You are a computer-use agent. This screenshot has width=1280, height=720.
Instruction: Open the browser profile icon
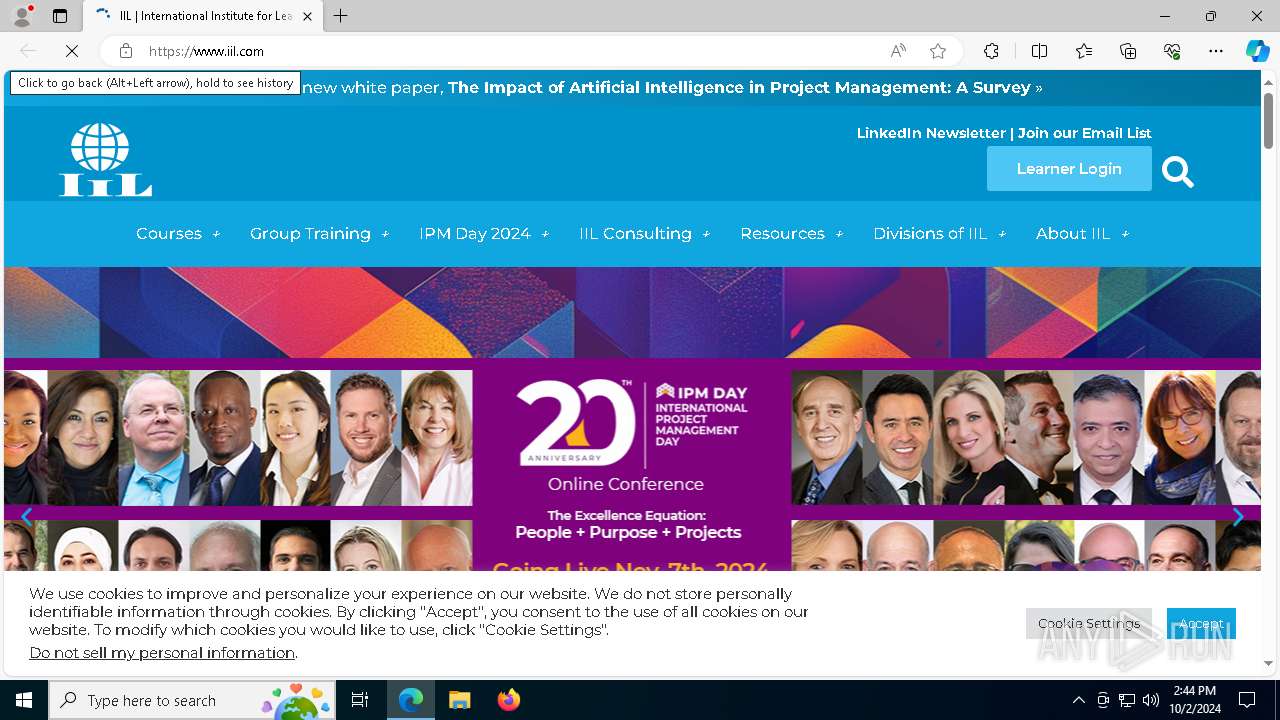coord(22,16)
